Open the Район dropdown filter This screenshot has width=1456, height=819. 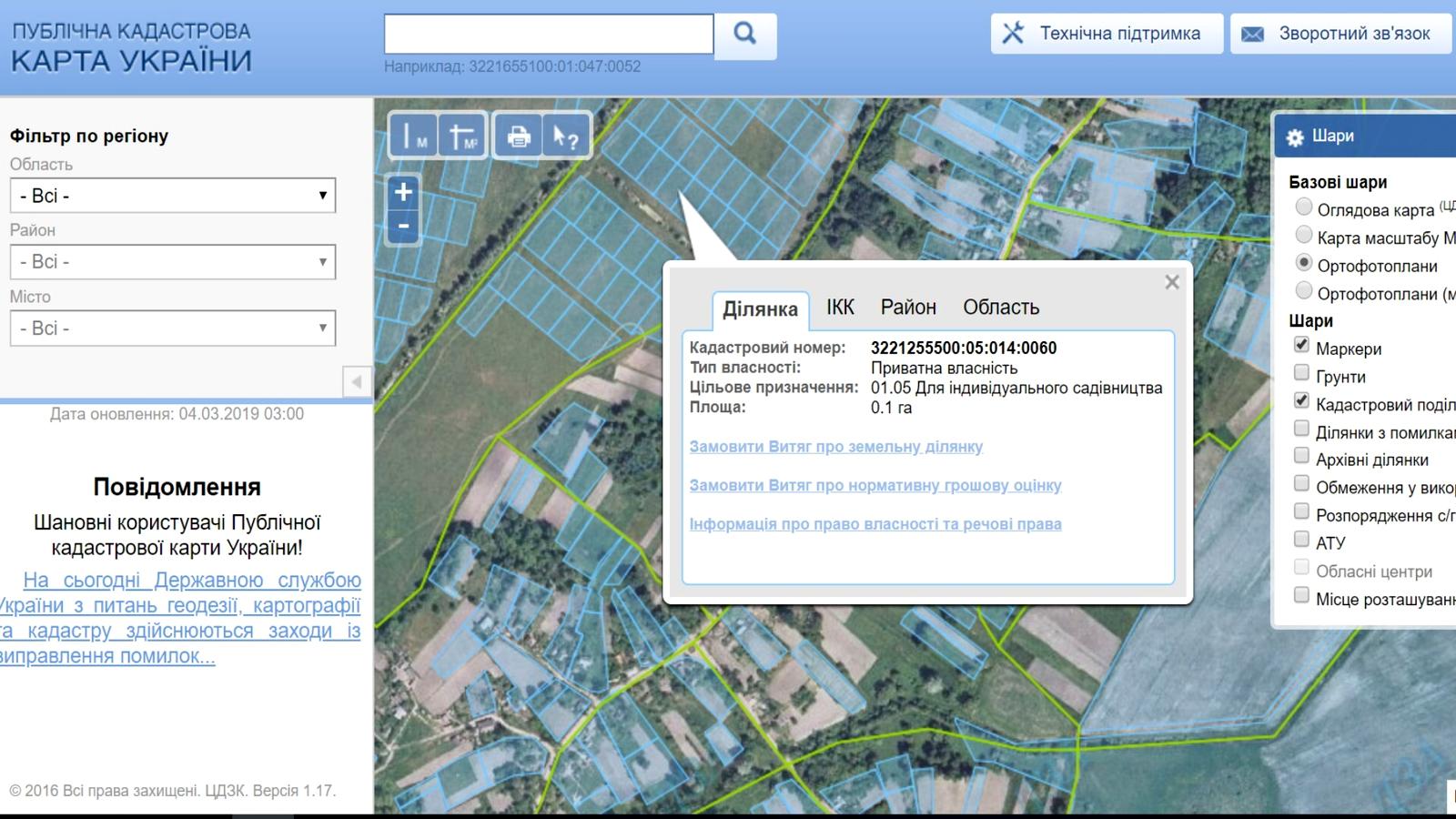173,262
